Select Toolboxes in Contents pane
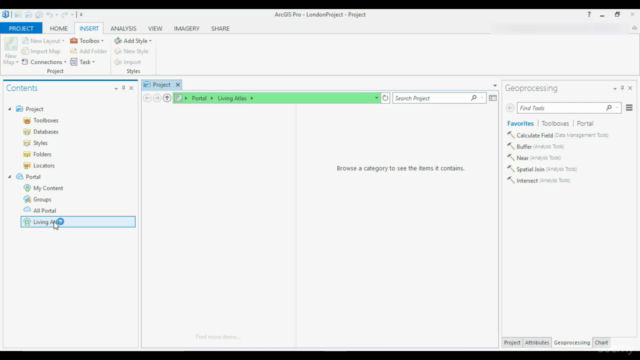Image resolution: width=640 pixels, height=360 pixels. 46,120
